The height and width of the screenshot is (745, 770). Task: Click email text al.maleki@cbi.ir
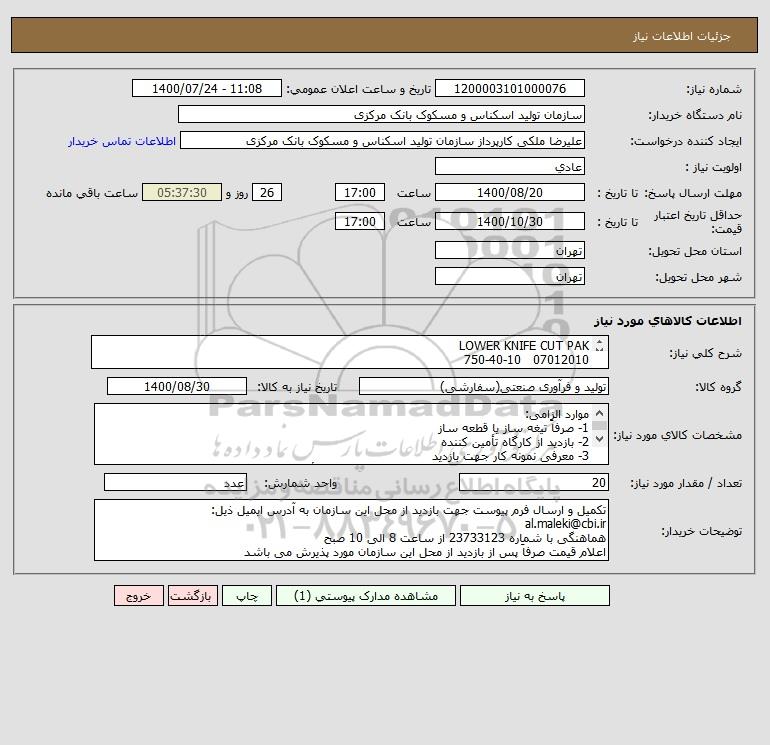[x=565, y=524]
